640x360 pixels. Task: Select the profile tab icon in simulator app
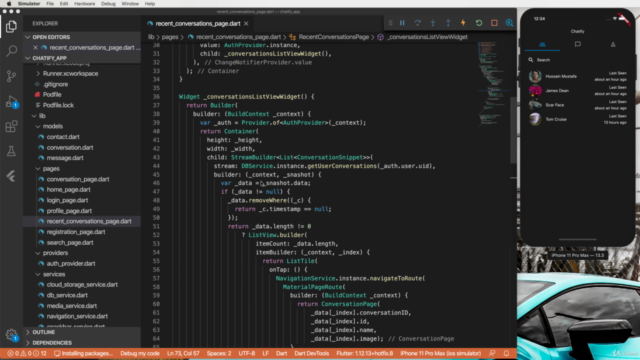pyautogui.click(x=613, y=44)
